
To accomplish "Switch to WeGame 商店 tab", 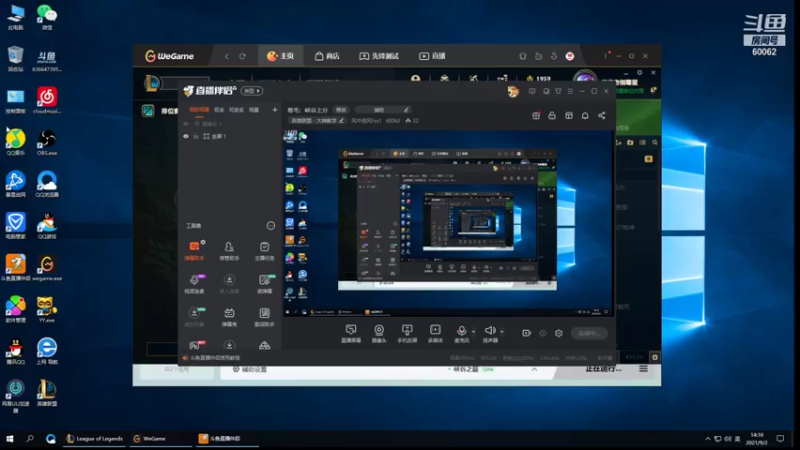I will pyautogui.click(x=327, y=56).
